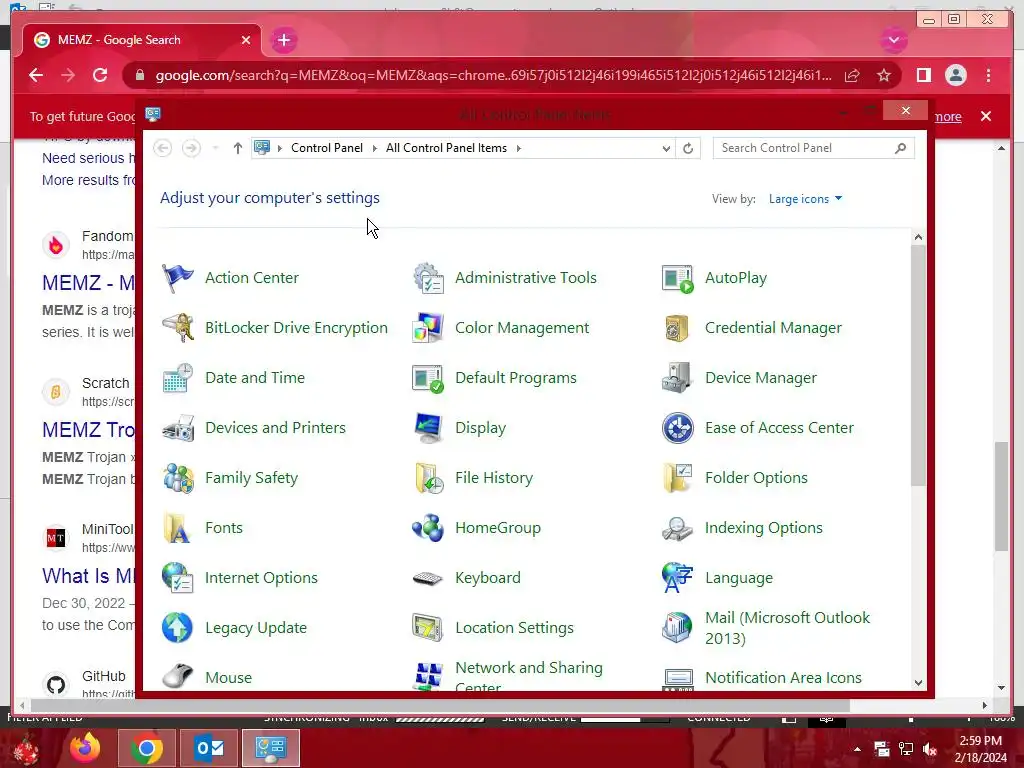Screen dimensions: 1024x768
Task: Open the Date and Time icon
Action: coord(178,378)
